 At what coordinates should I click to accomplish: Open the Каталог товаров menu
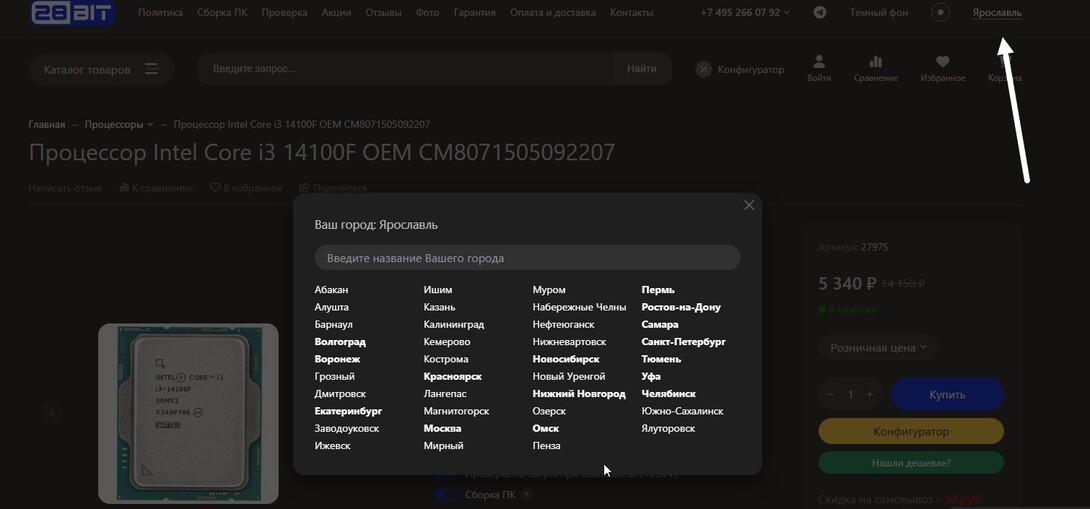[x=100, y=69]
